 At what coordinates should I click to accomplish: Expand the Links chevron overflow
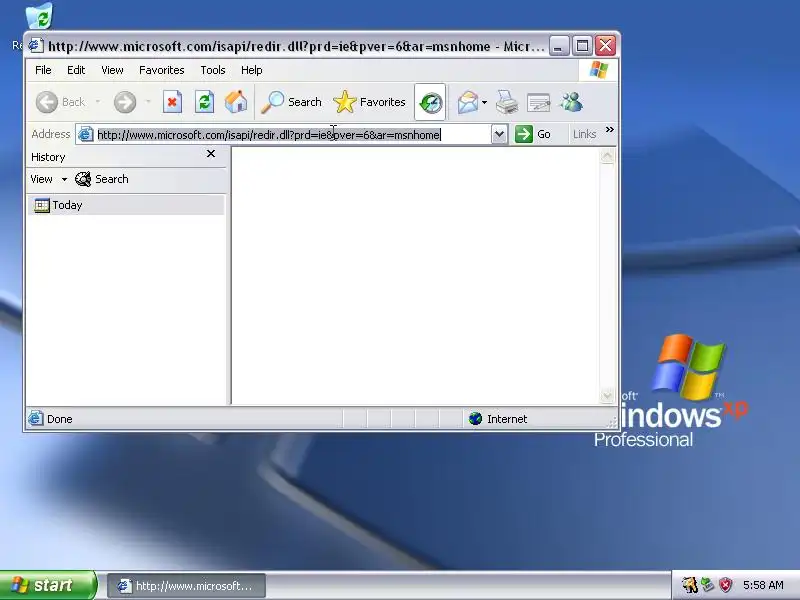click(x=610, y=130)
